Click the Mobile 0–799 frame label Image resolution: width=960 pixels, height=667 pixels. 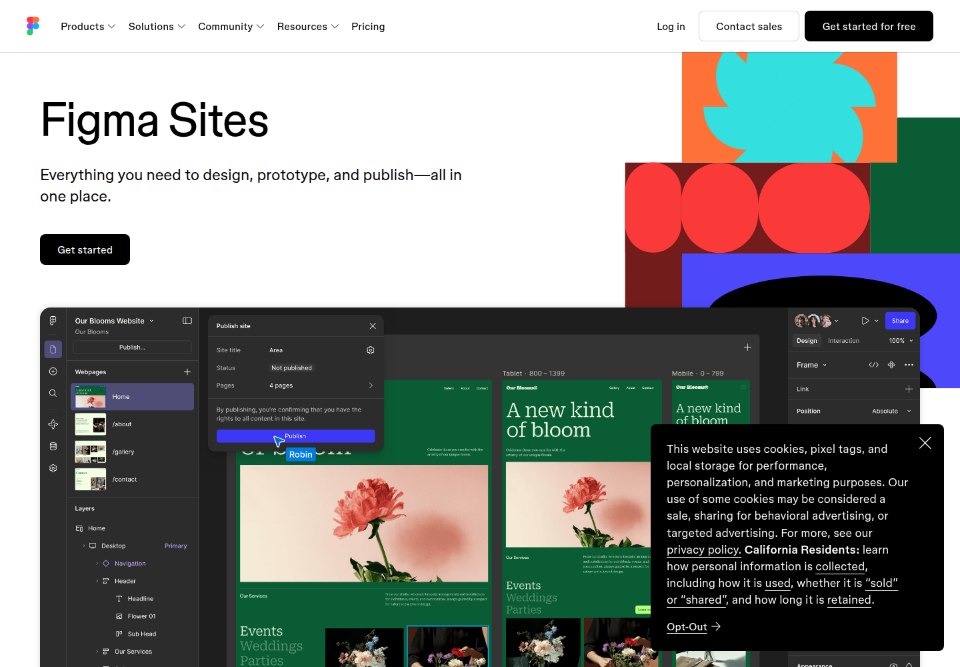point(697,373)
